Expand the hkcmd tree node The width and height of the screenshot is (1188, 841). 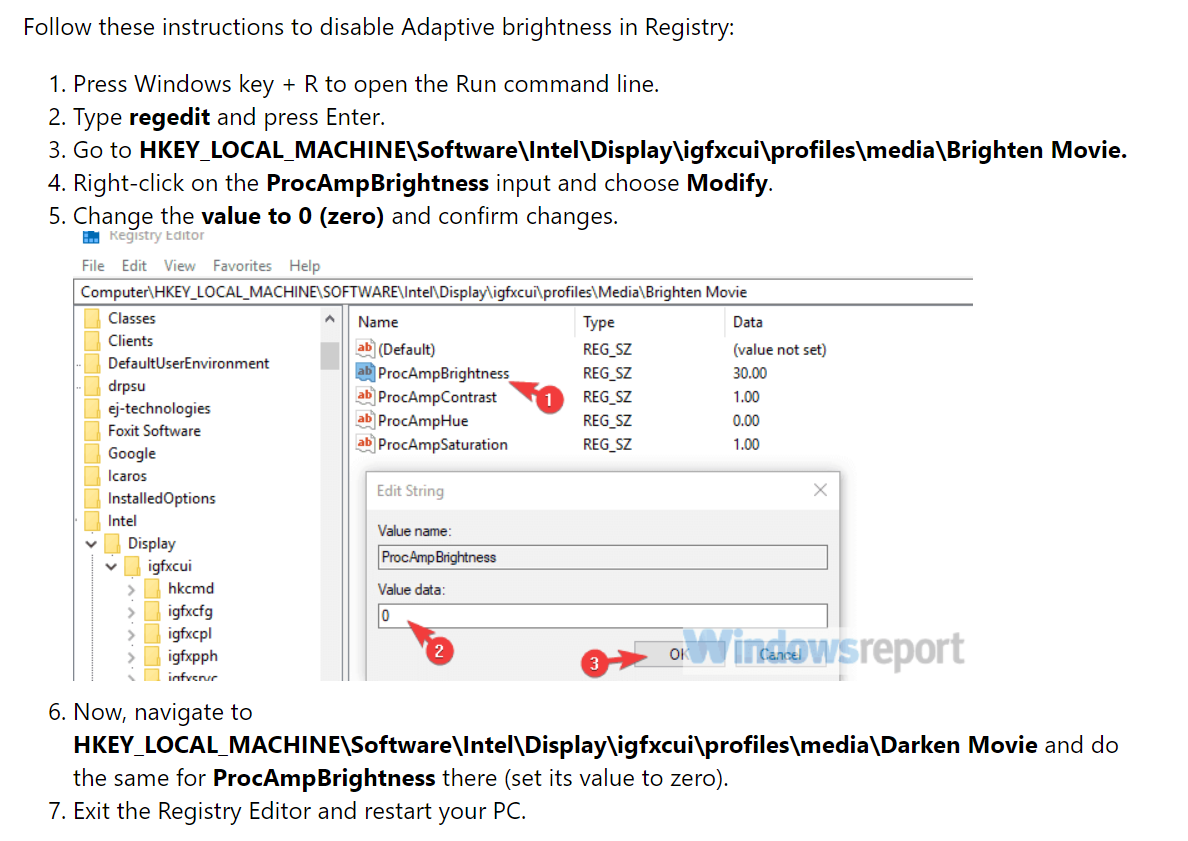131,589
